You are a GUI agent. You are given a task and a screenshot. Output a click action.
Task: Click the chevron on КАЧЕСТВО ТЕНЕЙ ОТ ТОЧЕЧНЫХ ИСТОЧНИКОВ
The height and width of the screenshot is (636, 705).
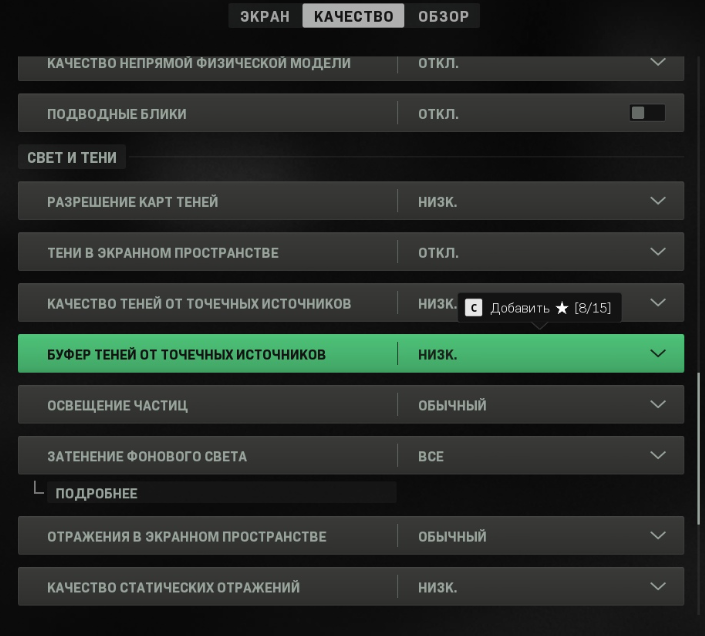pos(658,302)
